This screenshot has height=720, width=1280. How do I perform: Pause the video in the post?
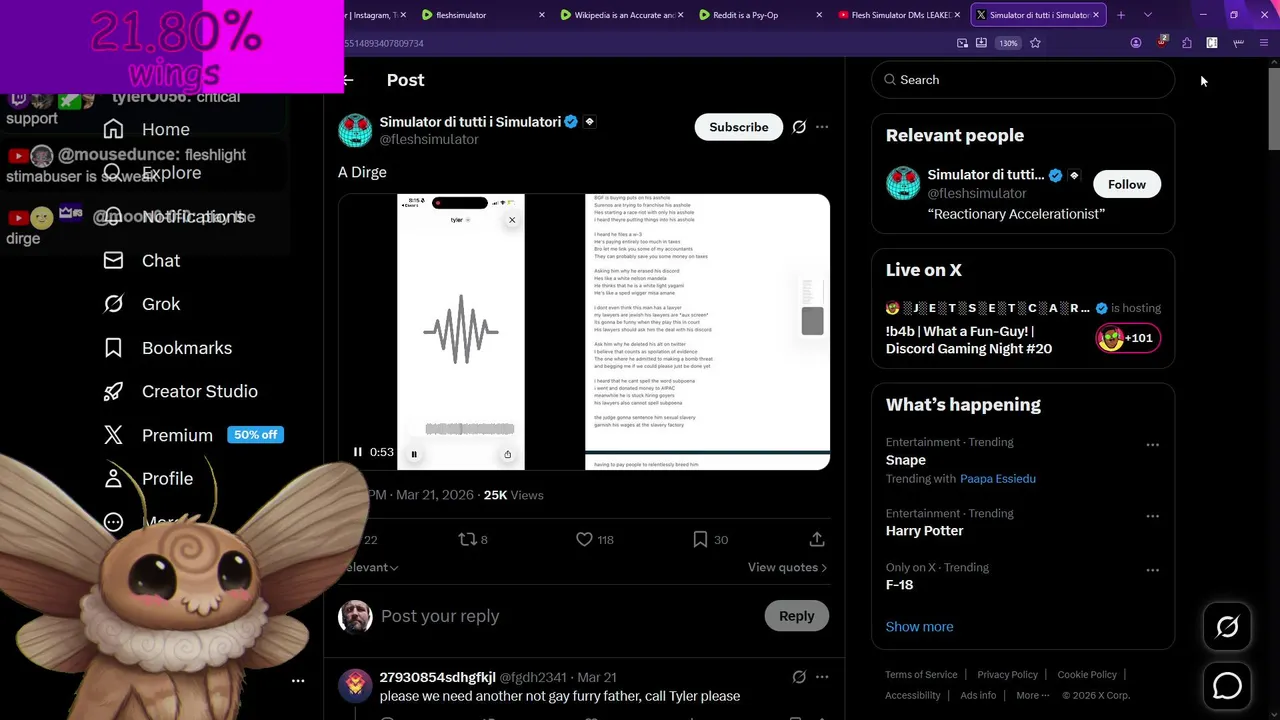(357, 452)
